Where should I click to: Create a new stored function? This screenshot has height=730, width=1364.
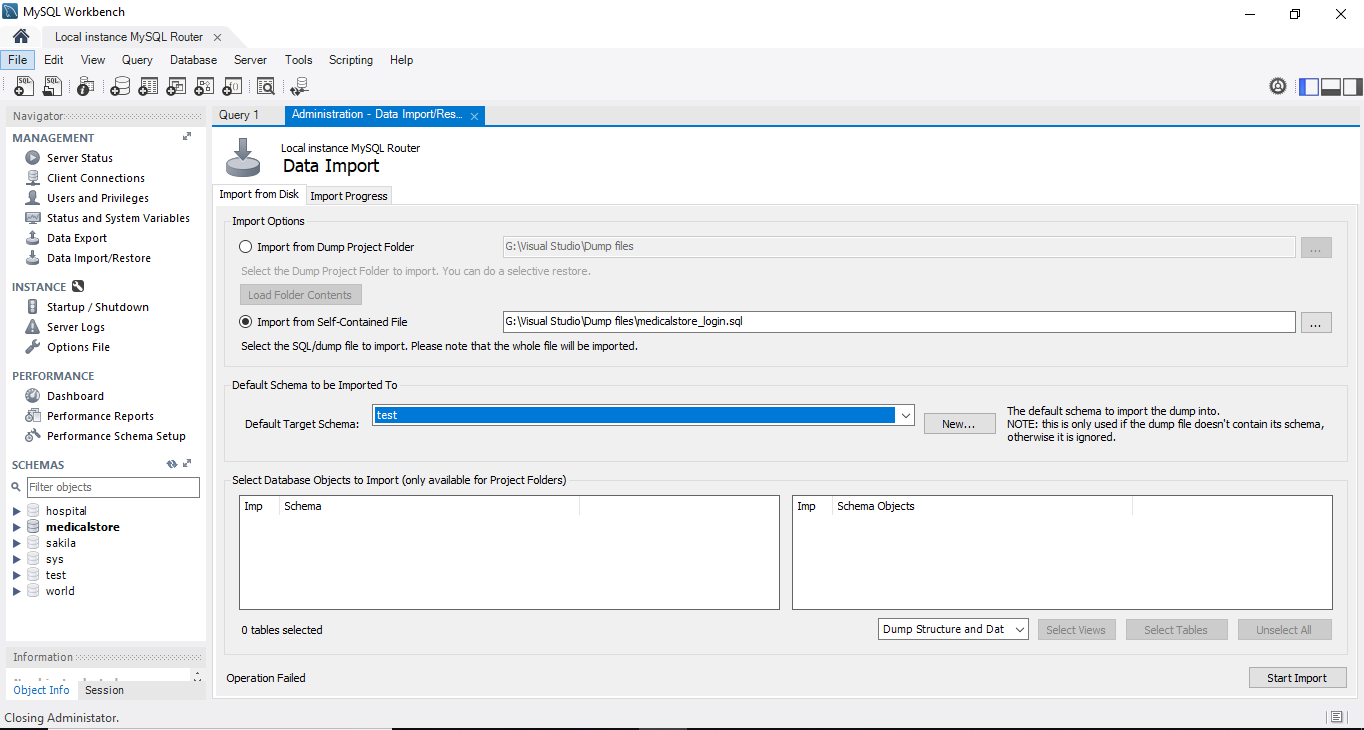[232, 86]
